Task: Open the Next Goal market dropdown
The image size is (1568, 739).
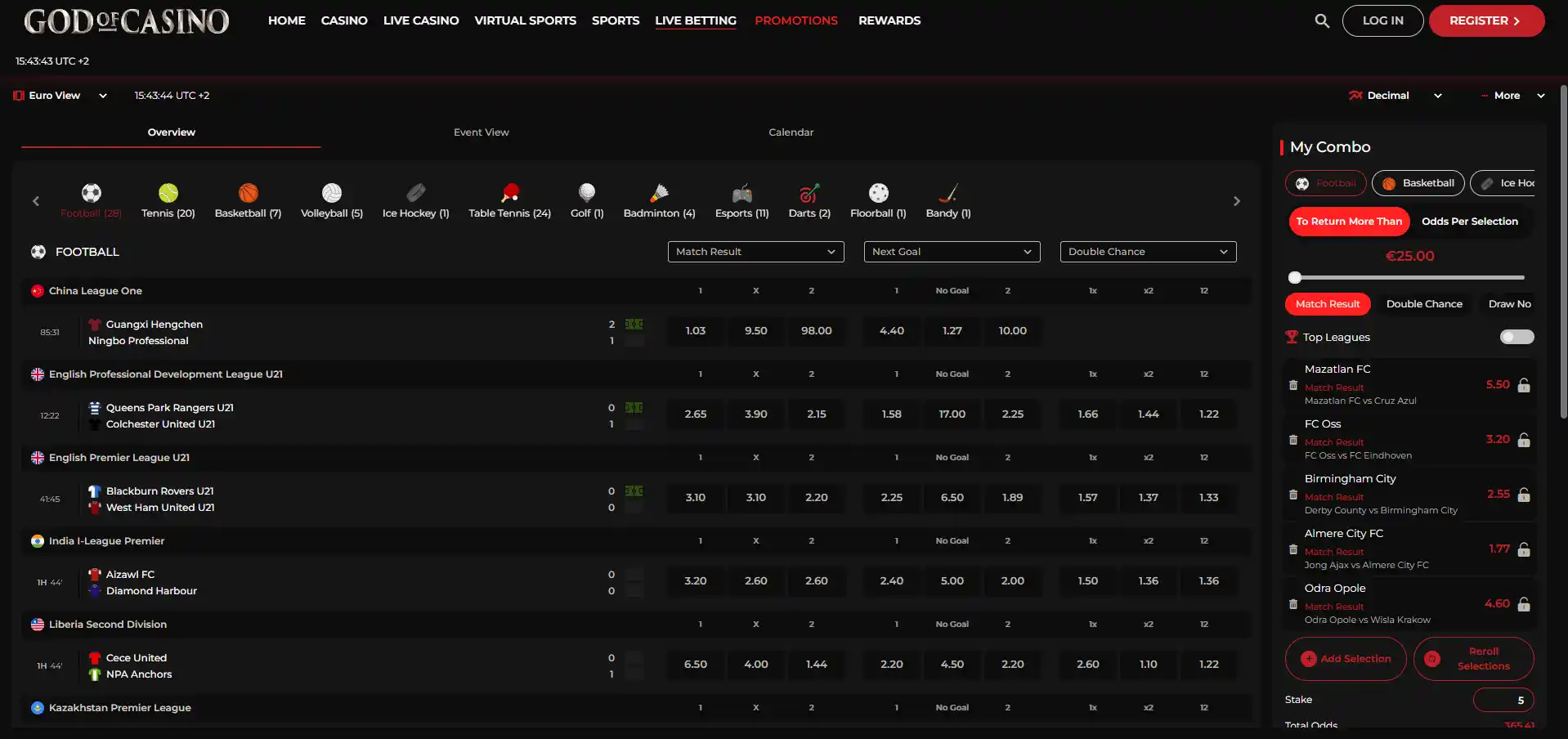Action: coord(952,252)
